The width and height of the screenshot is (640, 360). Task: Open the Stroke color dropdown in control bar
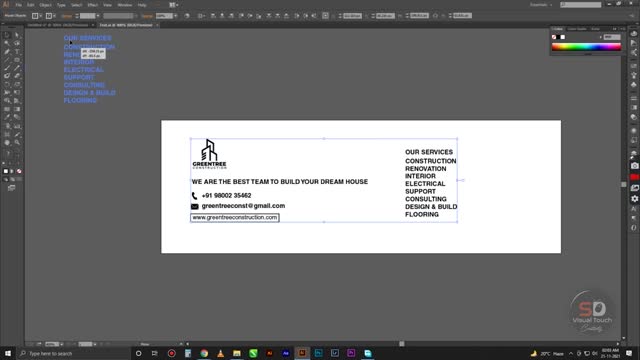54,16
